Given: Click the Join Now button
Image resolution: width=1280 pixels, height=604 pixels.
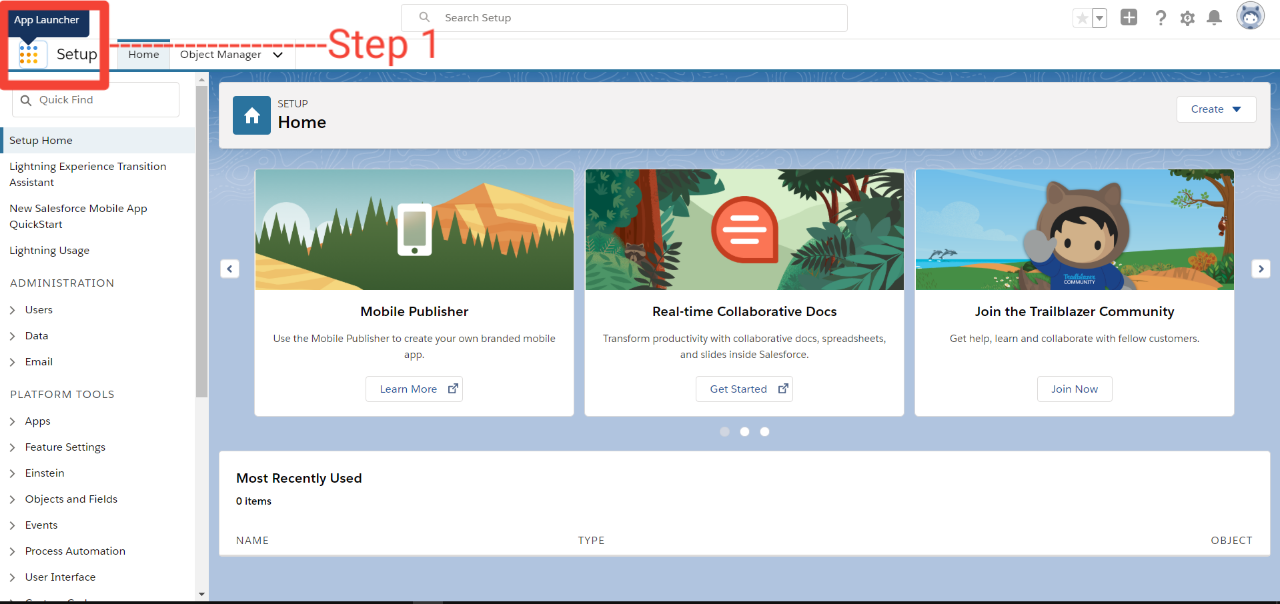Looking at the screenshot, I should coord(1074,388).
